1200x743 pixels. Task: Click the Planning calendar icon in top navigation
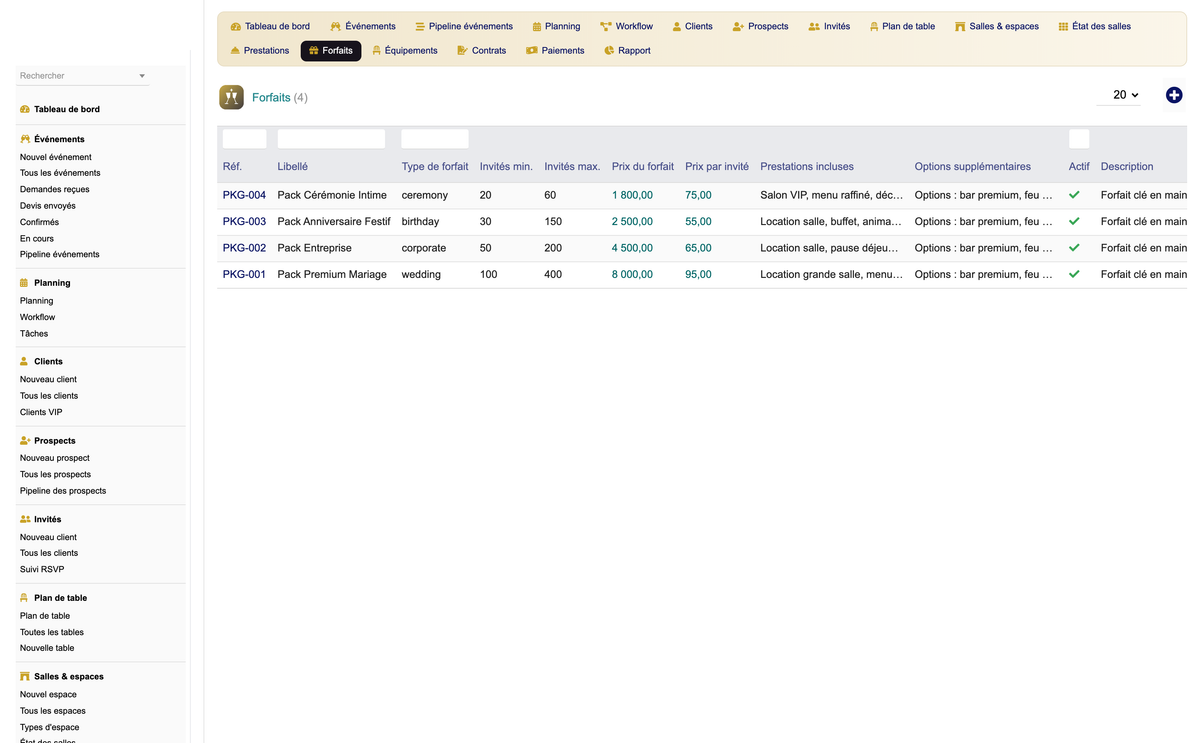click(537, 26)
